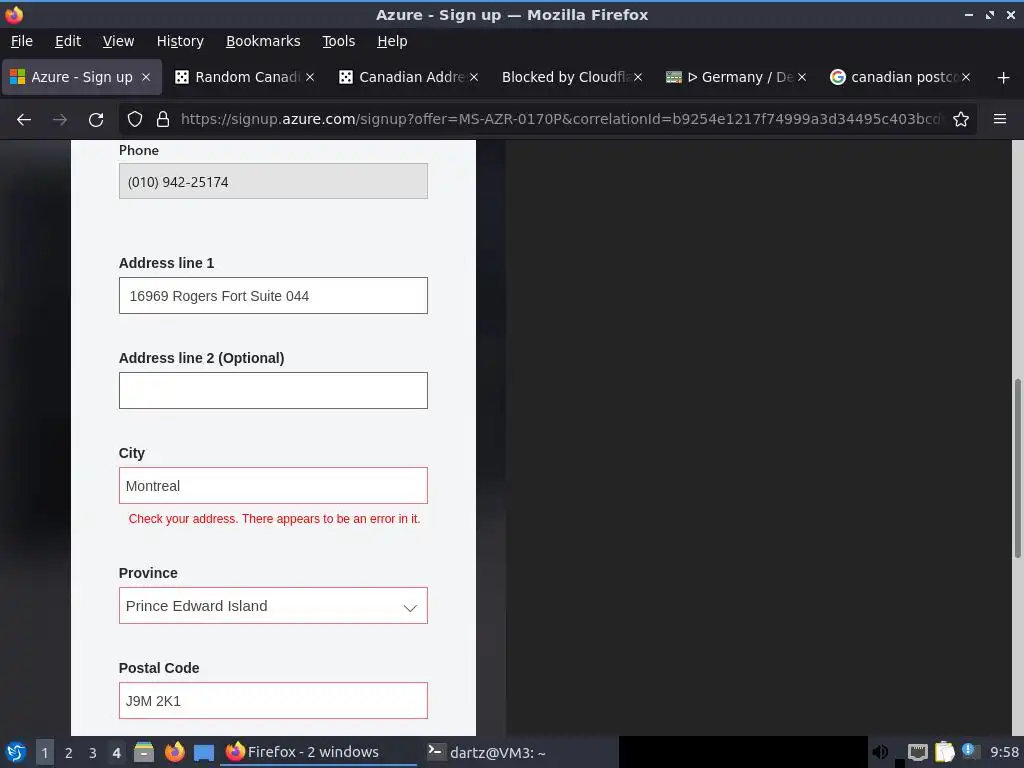Click the Phone number field
Screen dimensions: 1024x768
pyautogui.click(x=273, y=181)
